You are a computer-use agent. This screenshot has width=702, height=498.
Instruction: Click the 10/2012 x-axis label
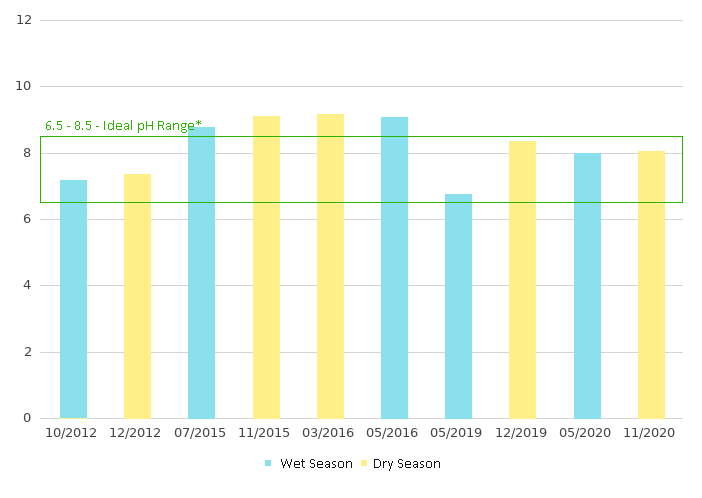(x=73, y=433)
